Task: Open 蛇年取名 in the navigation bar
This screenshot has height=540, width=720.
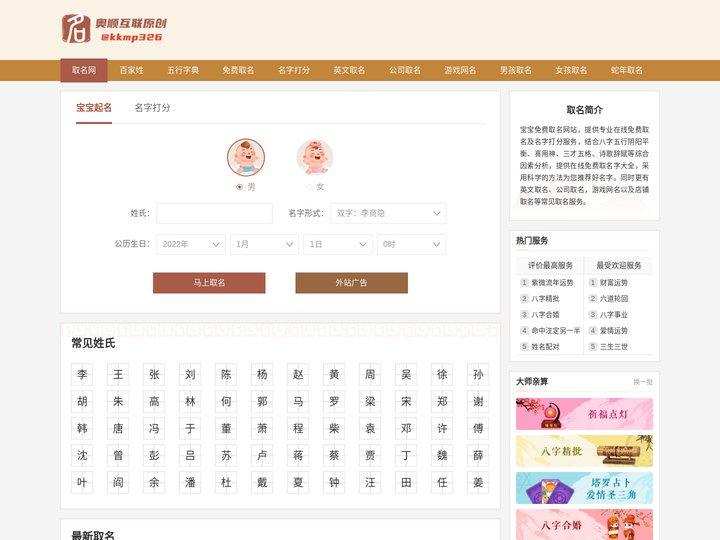Action: (x=627, y=70)
